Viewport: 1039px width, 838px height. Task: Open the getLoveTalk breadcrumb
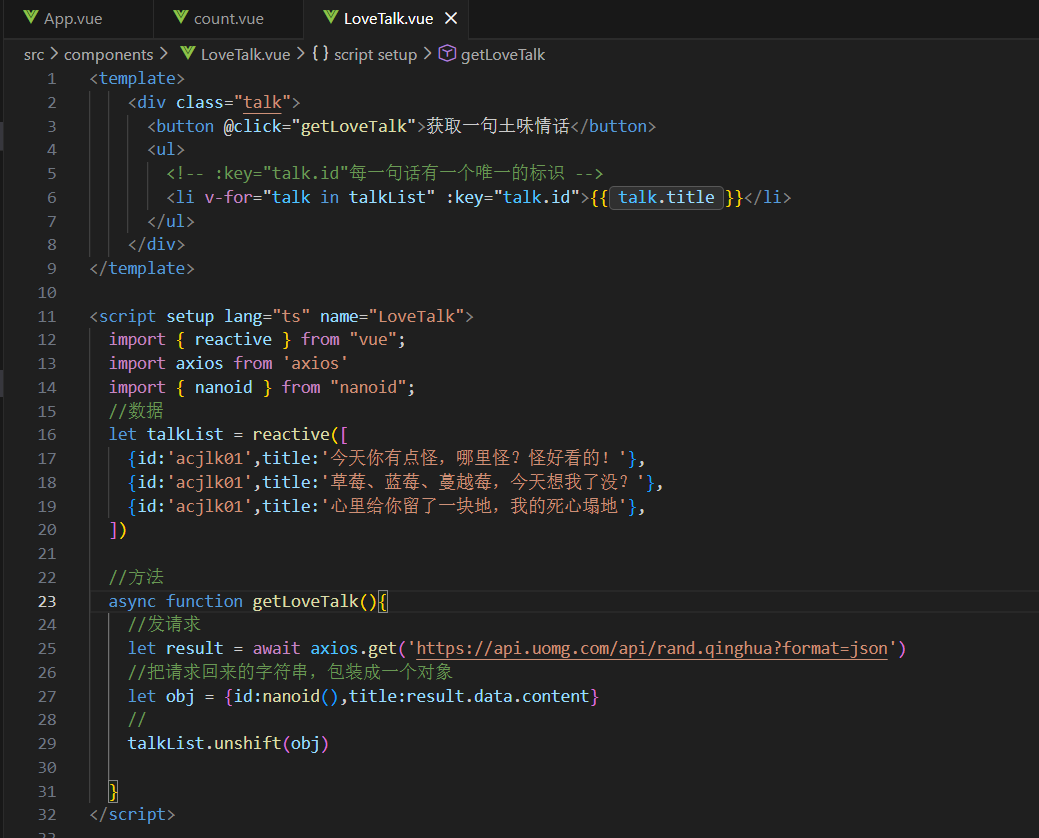pyautogui.click(x=503, y=54)
